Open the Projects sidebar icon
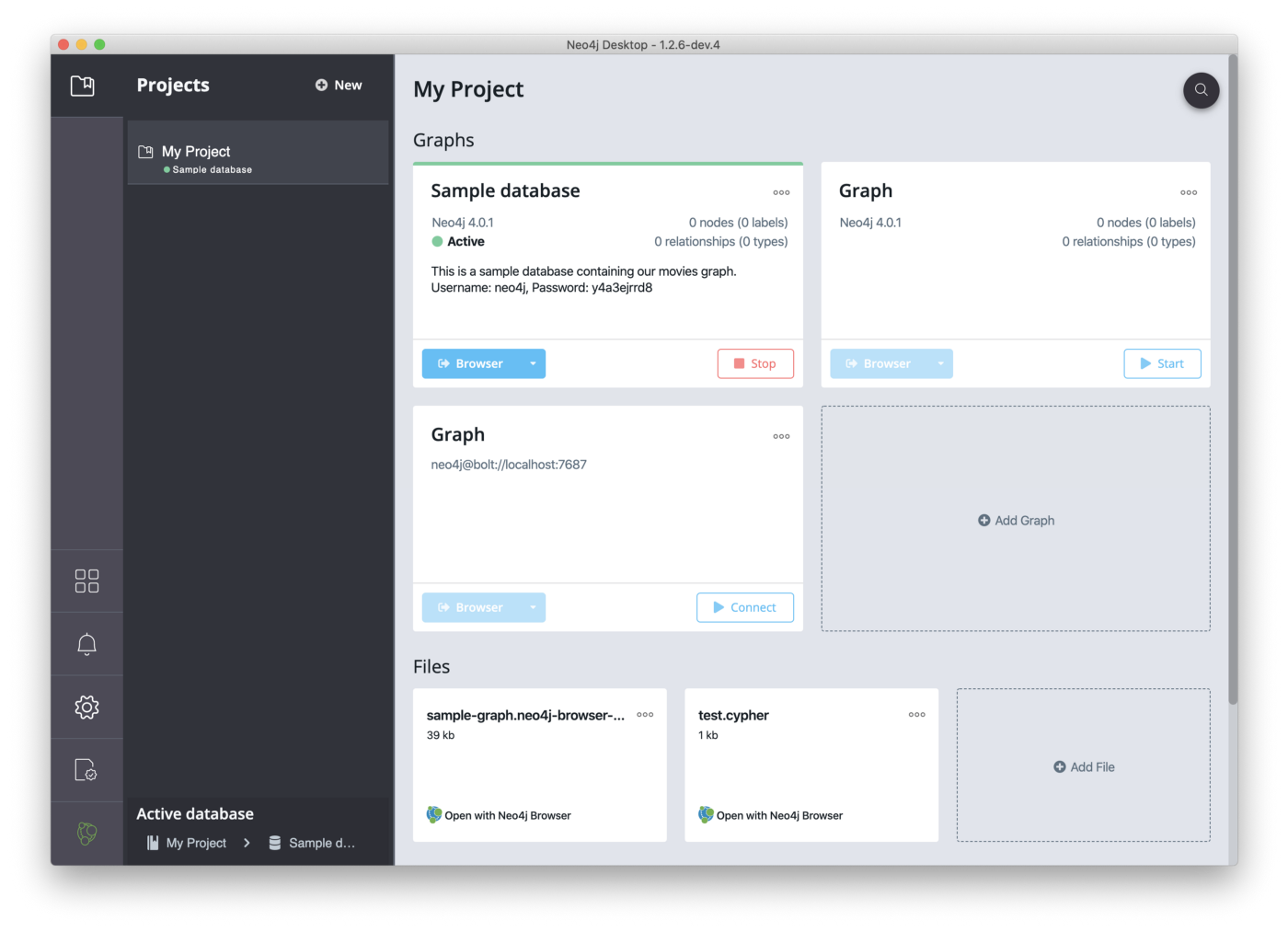This screenshot has width=1288, height=932. tap(83, 86)
